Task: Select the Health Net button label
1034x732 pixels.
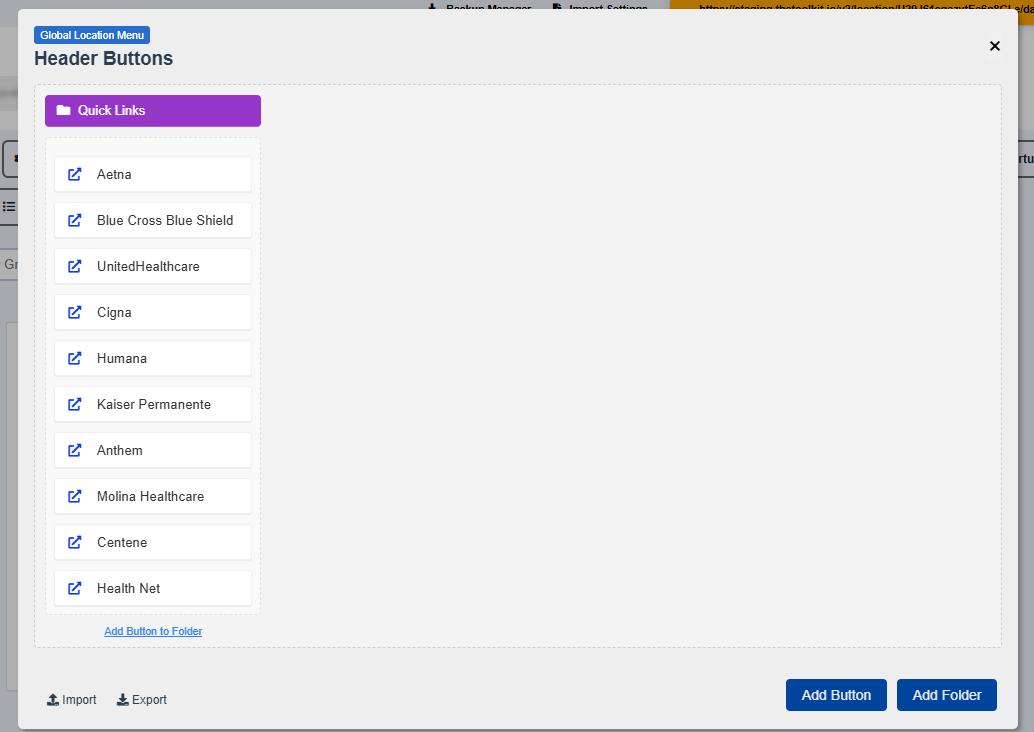Action: [129, 588]
